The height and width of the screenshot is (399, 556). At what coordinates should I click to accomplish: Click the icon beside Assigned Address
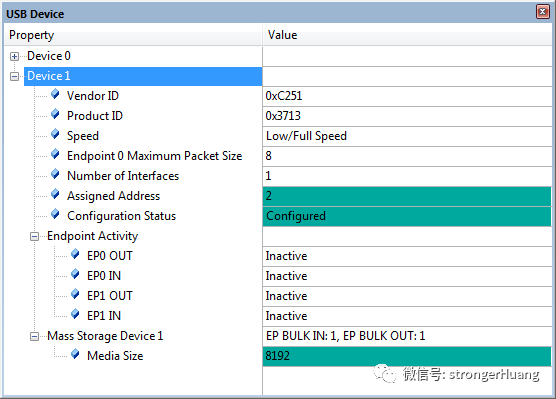(x=55, y=194)
